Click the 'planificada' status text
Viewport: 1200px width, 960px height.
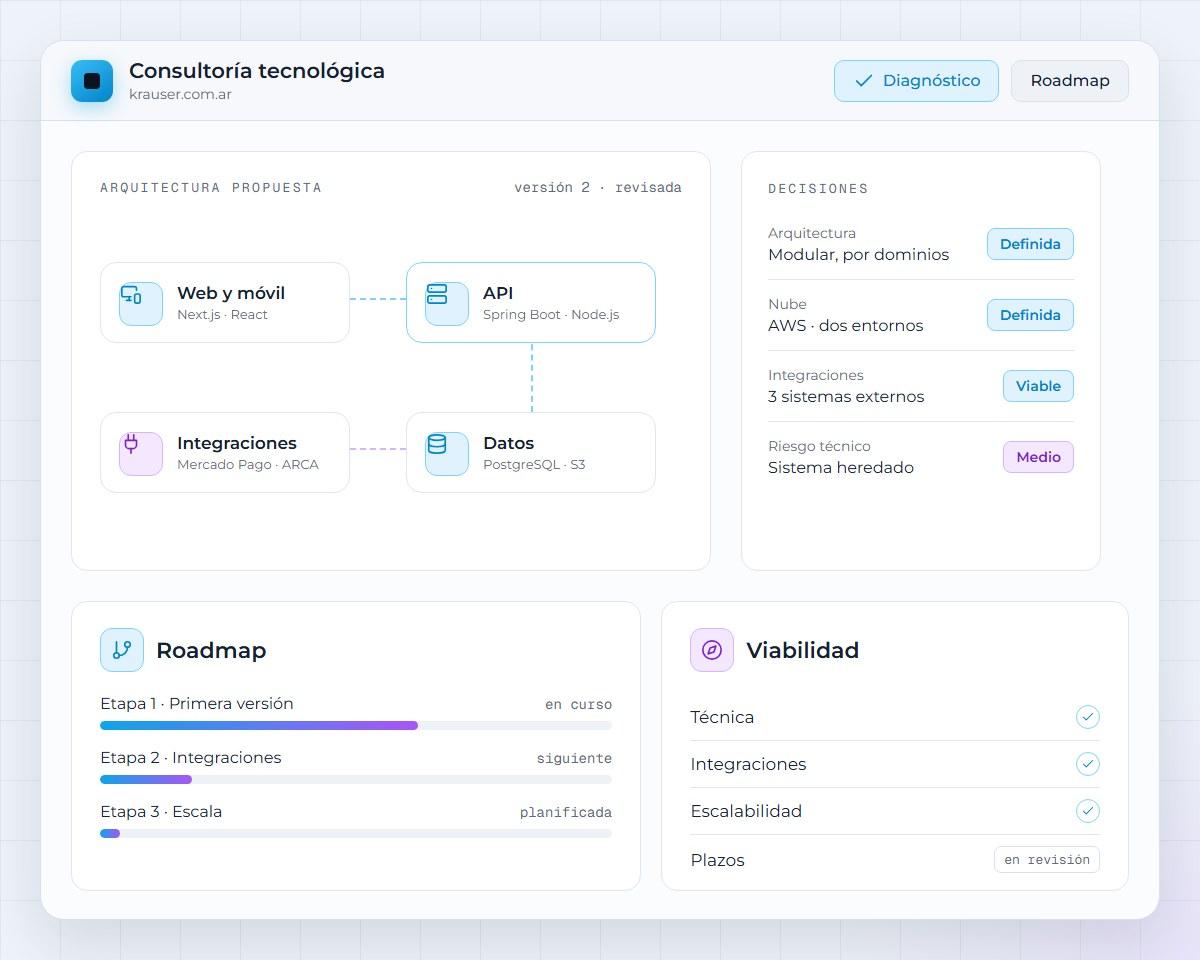click(x=566, y=813)
